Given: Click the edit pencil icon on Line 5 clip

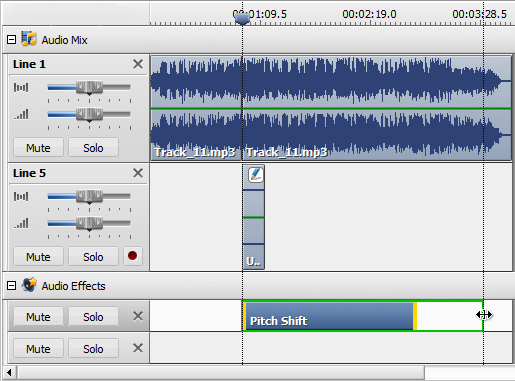Looking at the screenshot, I should (256, 175).
